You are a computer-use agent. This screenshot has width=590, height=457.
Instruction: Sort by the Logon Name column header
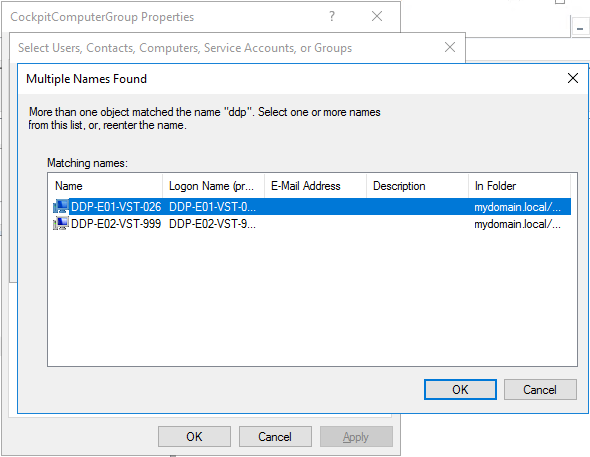[x=213, y=186]
